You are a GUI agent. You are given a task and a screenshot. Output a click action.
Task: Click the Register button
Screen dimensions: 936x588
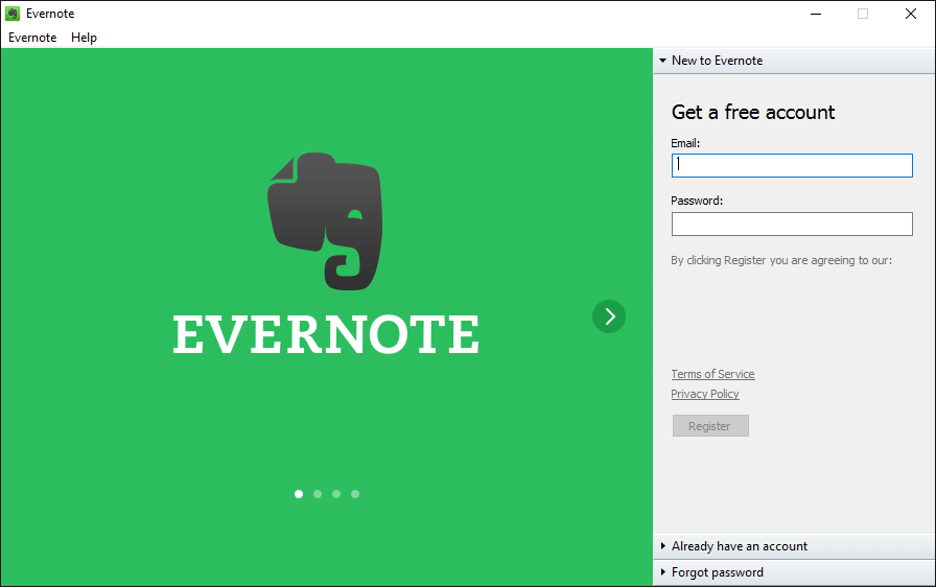point(710,426)
